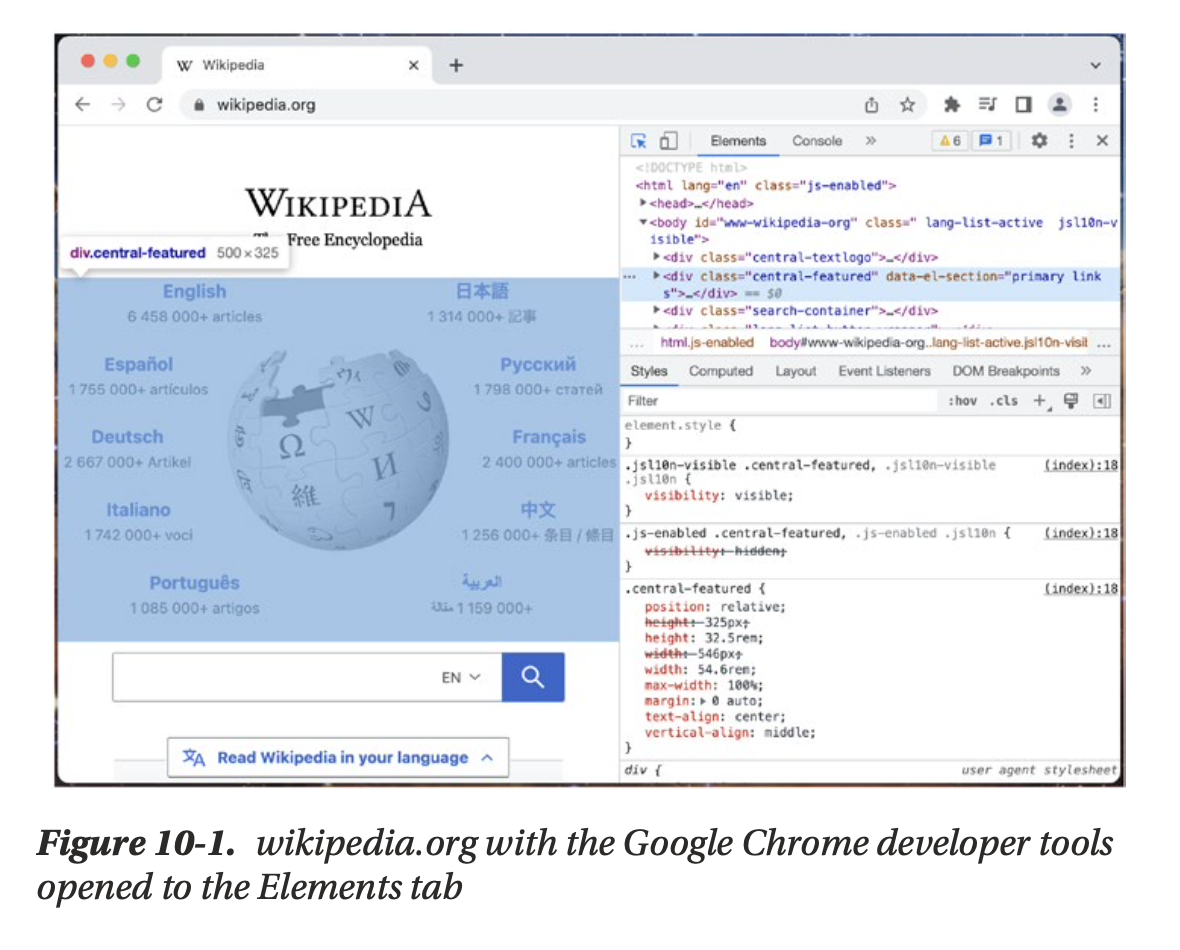Click the Wikipedia search input field
This screenshot has height=950, width=1180.
pos(270,677)
